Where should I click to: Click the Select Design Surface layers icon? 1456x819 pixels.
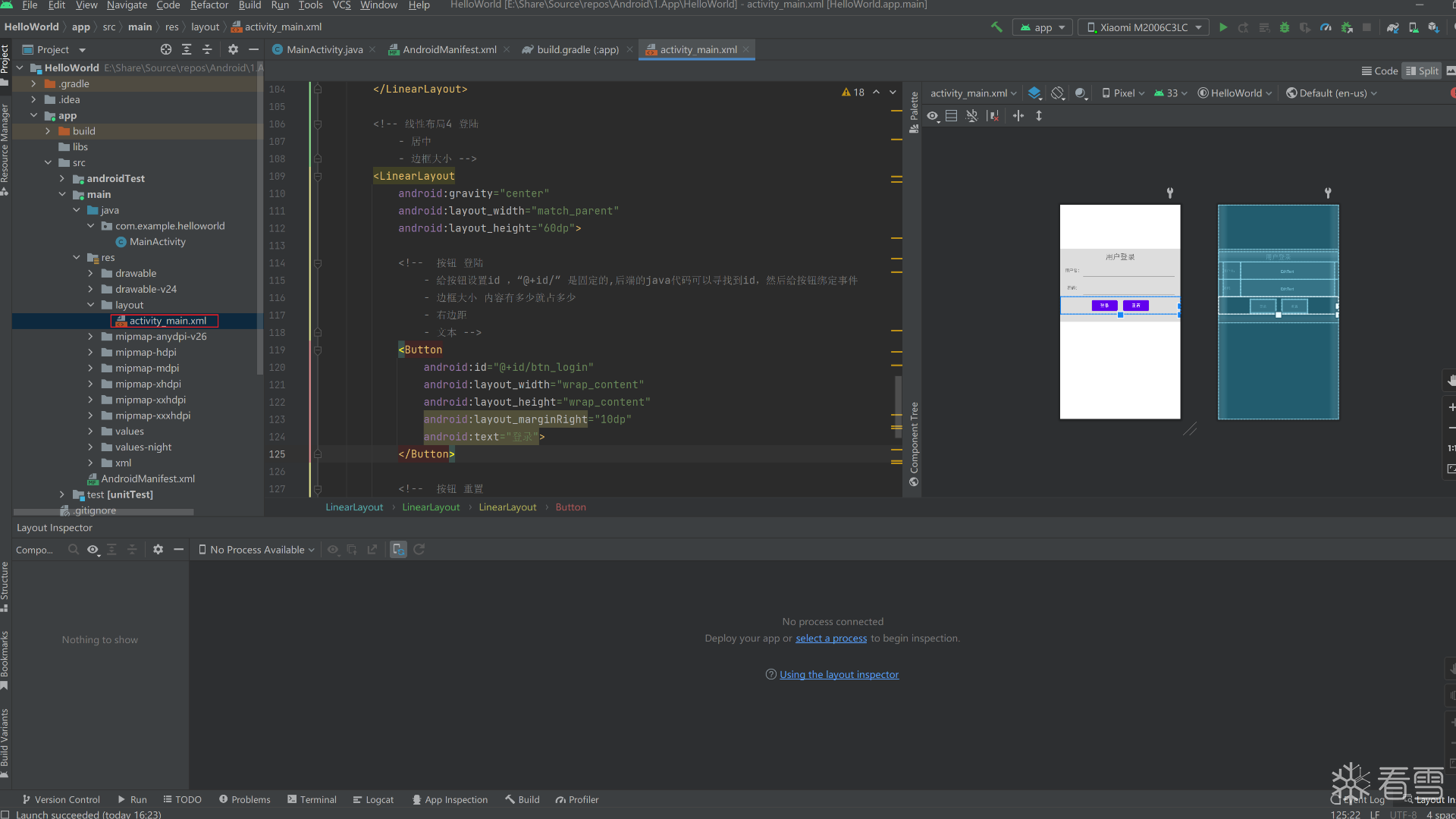[1034, 93]
